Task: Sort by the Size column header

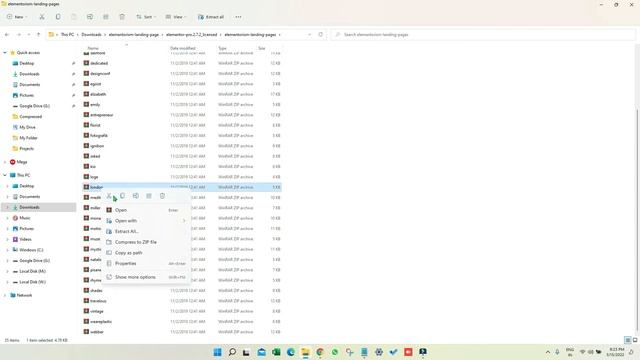Action: click(x=262, y=48)
